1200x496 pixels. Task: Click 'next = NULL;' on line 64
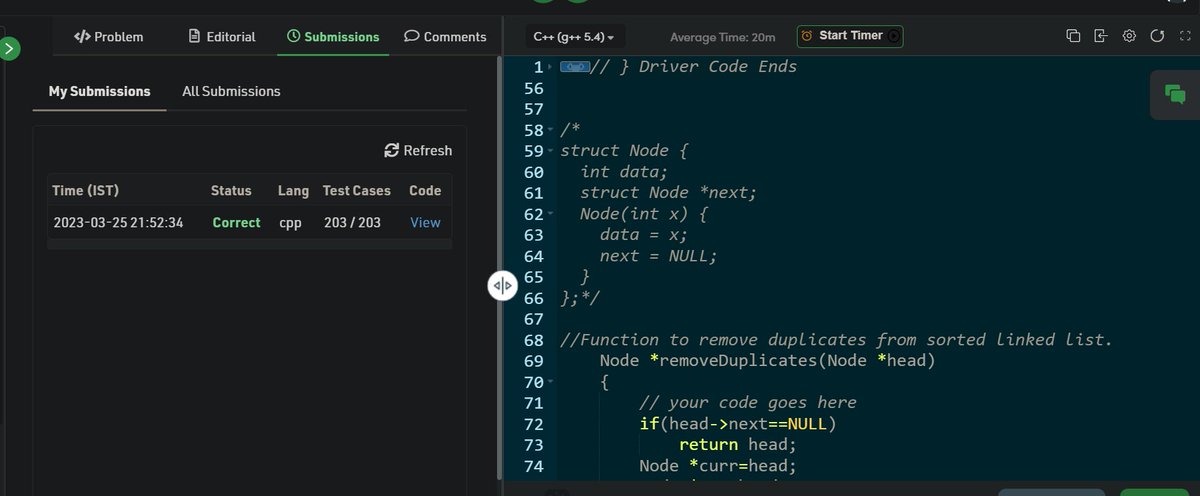coord(659,256)
